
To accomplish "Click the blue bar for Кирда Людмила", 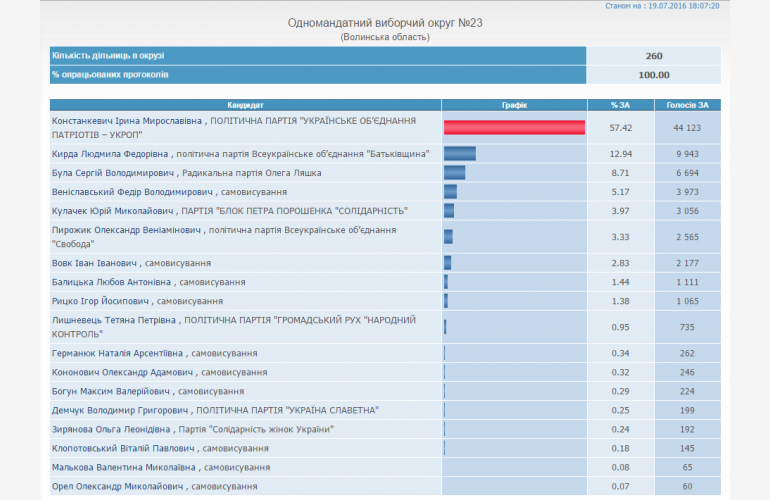I will click(x=460, y=154).
